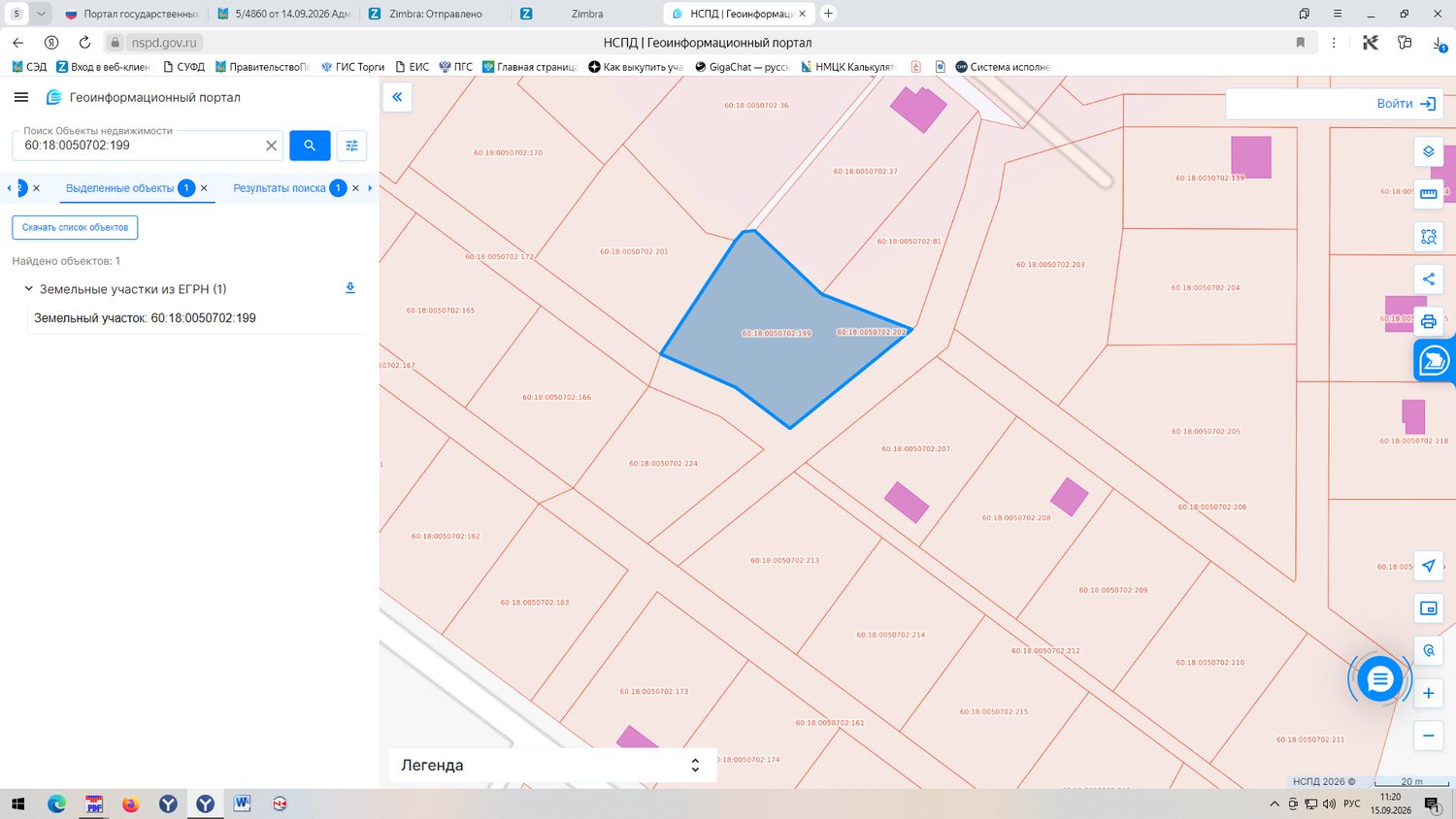Share the current map view
This screenshot has width=1456, height=819.
coord(1429,279)
